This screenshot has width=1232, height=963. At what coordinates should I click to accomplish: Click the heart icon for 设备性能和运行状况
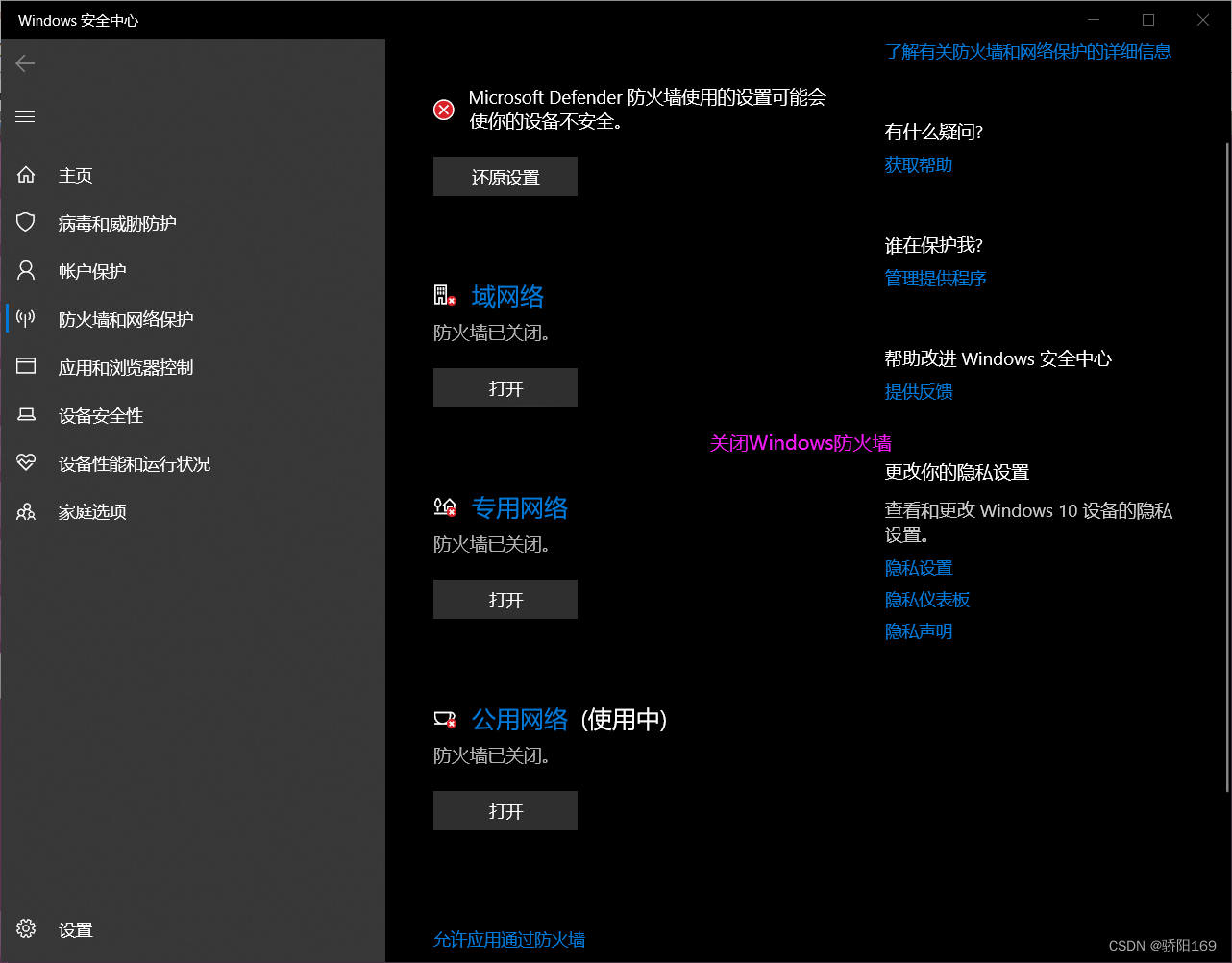[x=26, y=463]
